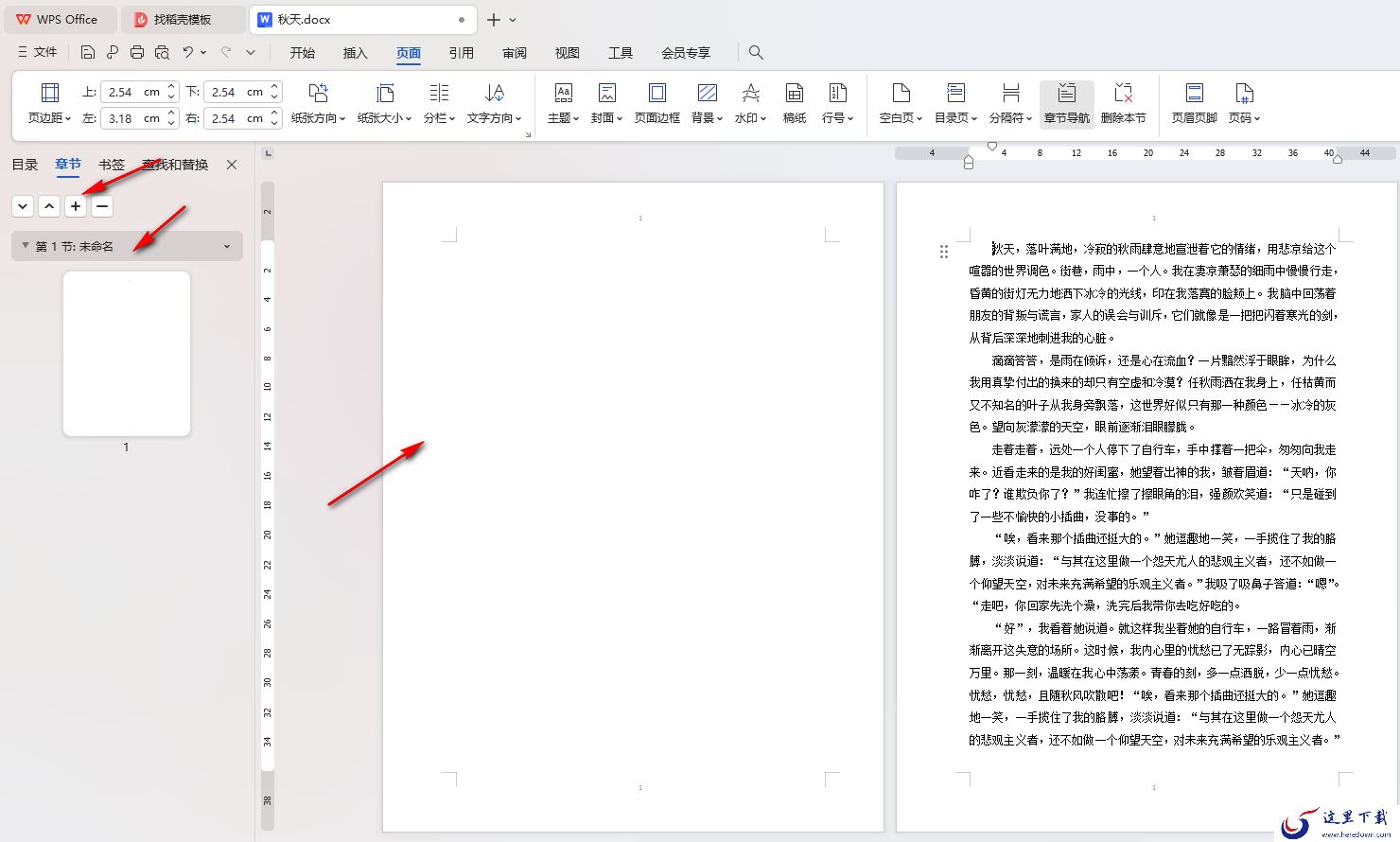1400x842 pixels.
Task: Open 纸张大小 paper size options
Action: (x=384, y=103)
